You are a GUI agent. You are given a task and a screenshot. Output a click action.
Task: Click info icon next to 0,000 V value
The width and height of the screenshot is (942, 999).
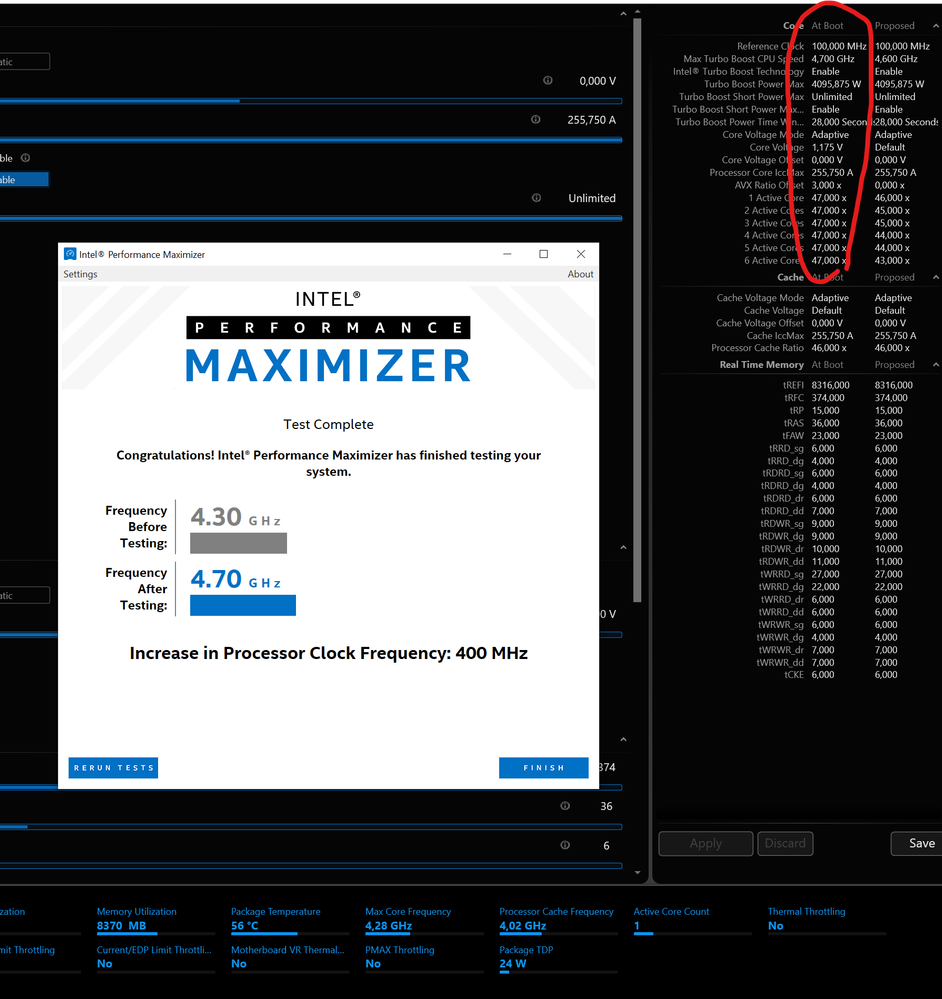pyautogui.click(x=547, y=80)
